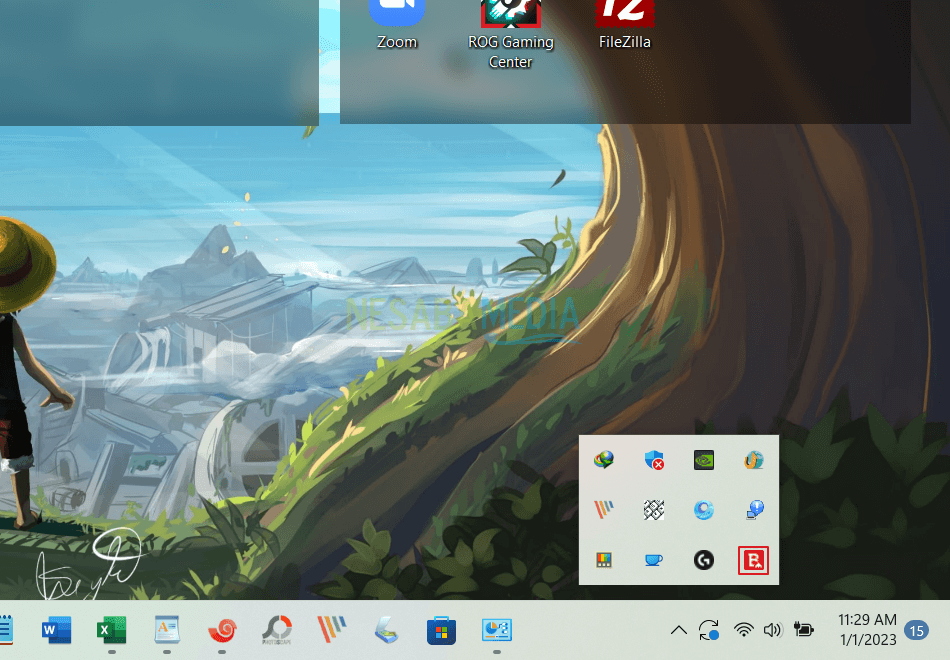Open the NVIDIA tray icon
The width and height of the screenshot is (950, 660).
703,460
